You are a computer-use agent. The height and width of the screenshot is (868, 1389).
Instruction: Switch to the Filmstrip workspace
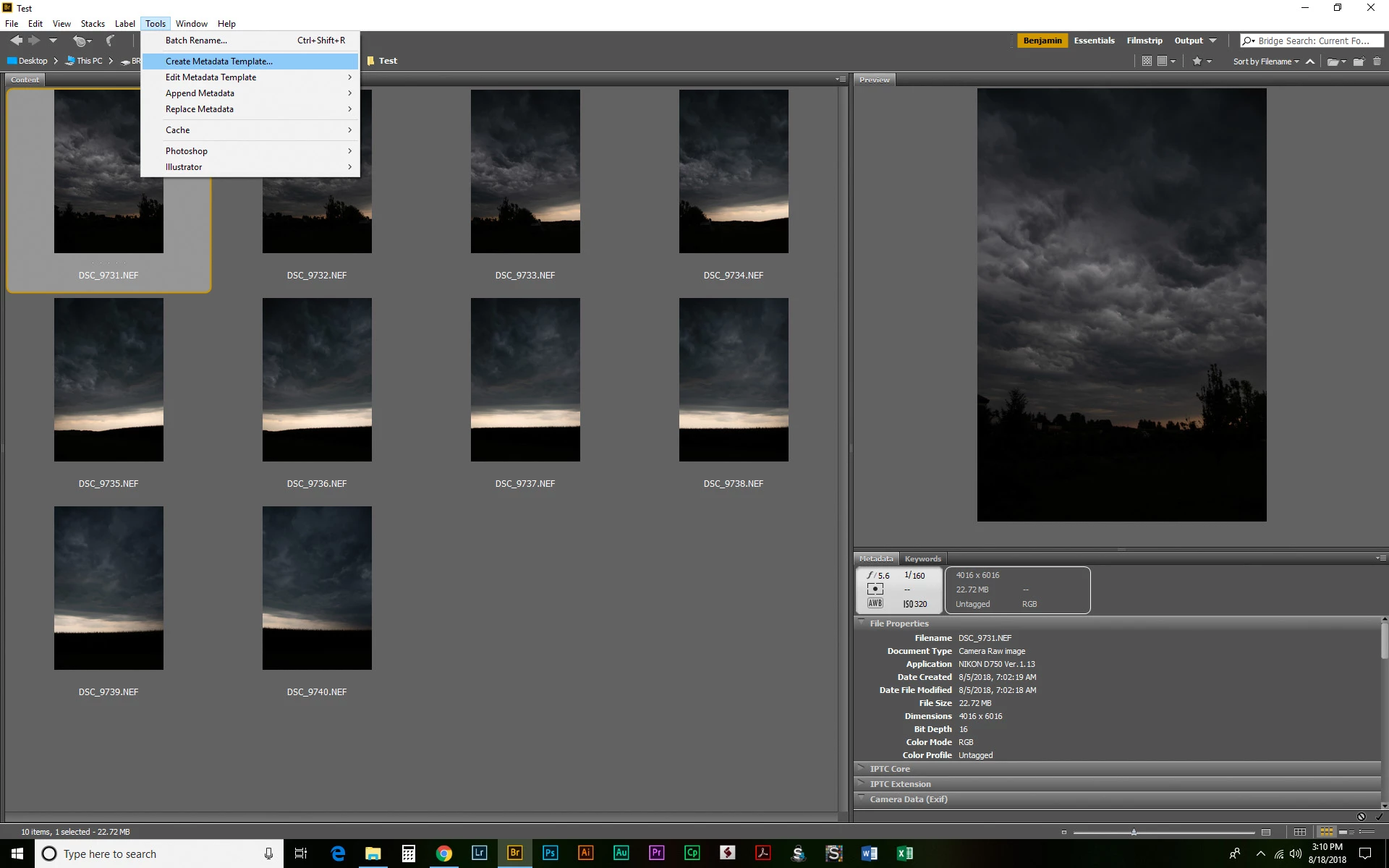[1144, 41]
